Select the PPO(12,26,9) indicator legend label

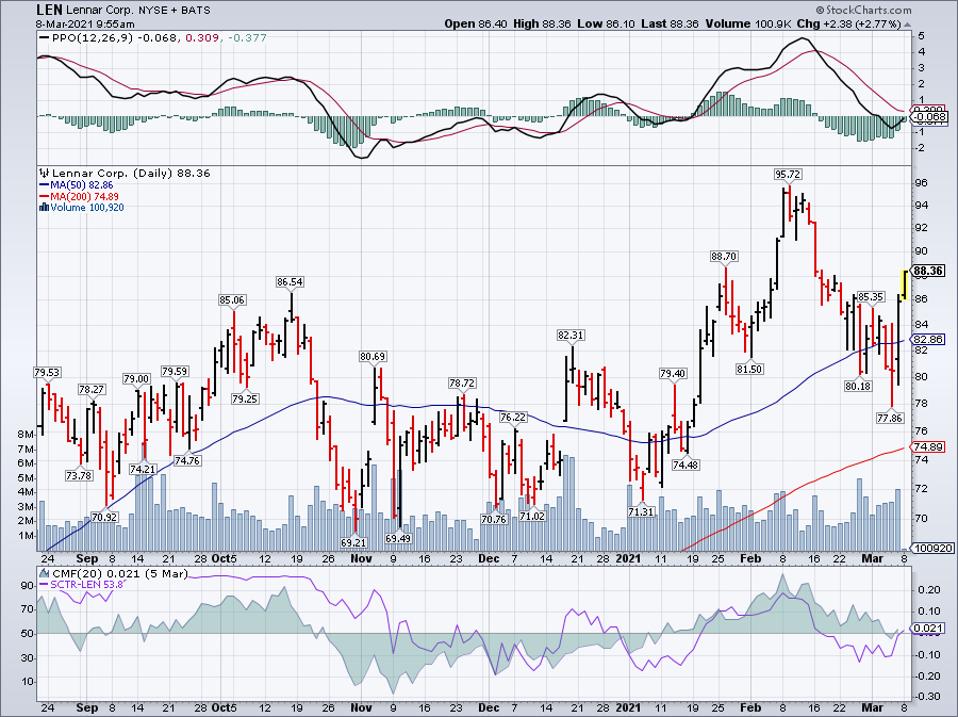(93, 38)
